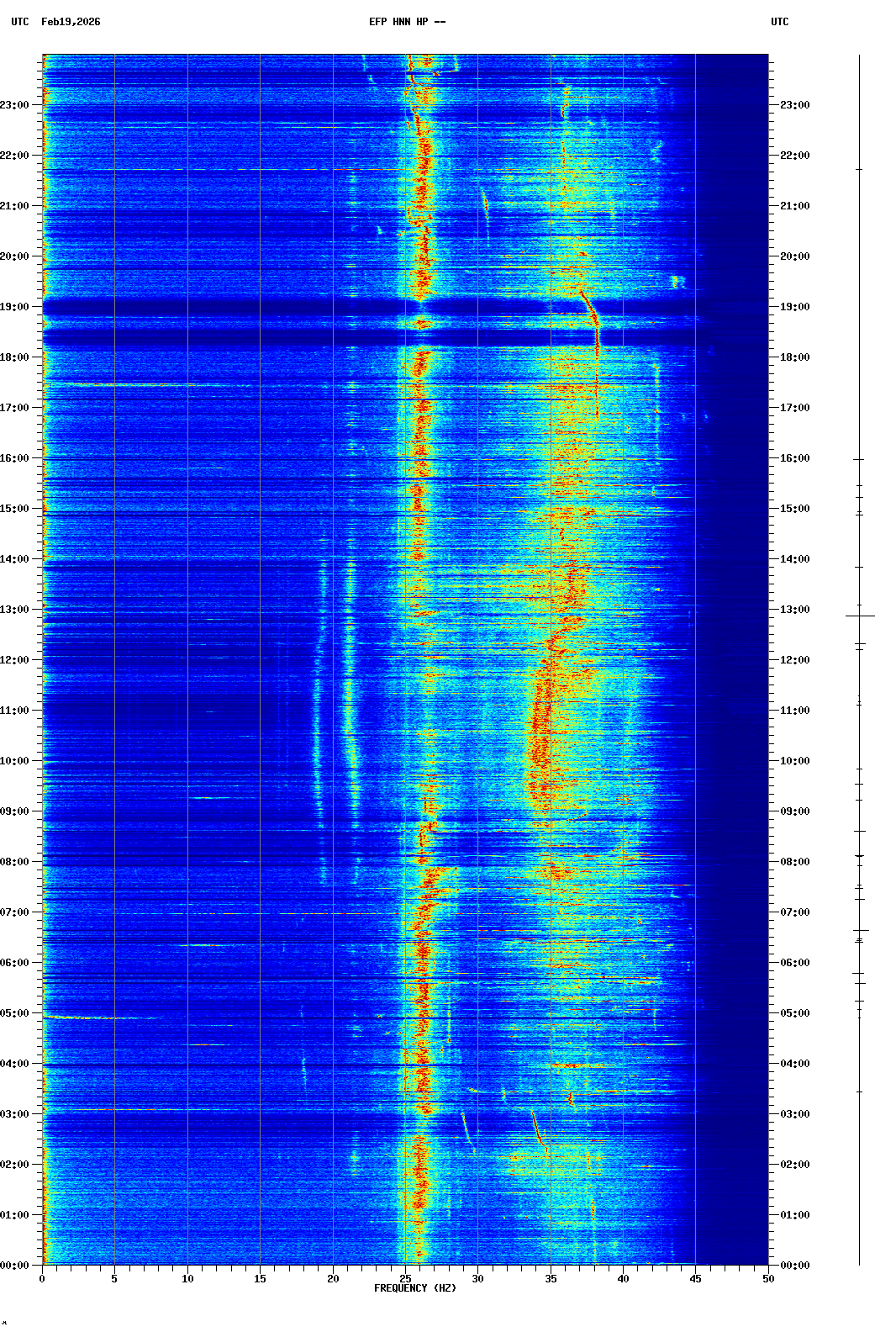Click the 15 tick on frequency axis
Image resolution: width=896 pixels, height=1332 pixels.
(260, 1279)
